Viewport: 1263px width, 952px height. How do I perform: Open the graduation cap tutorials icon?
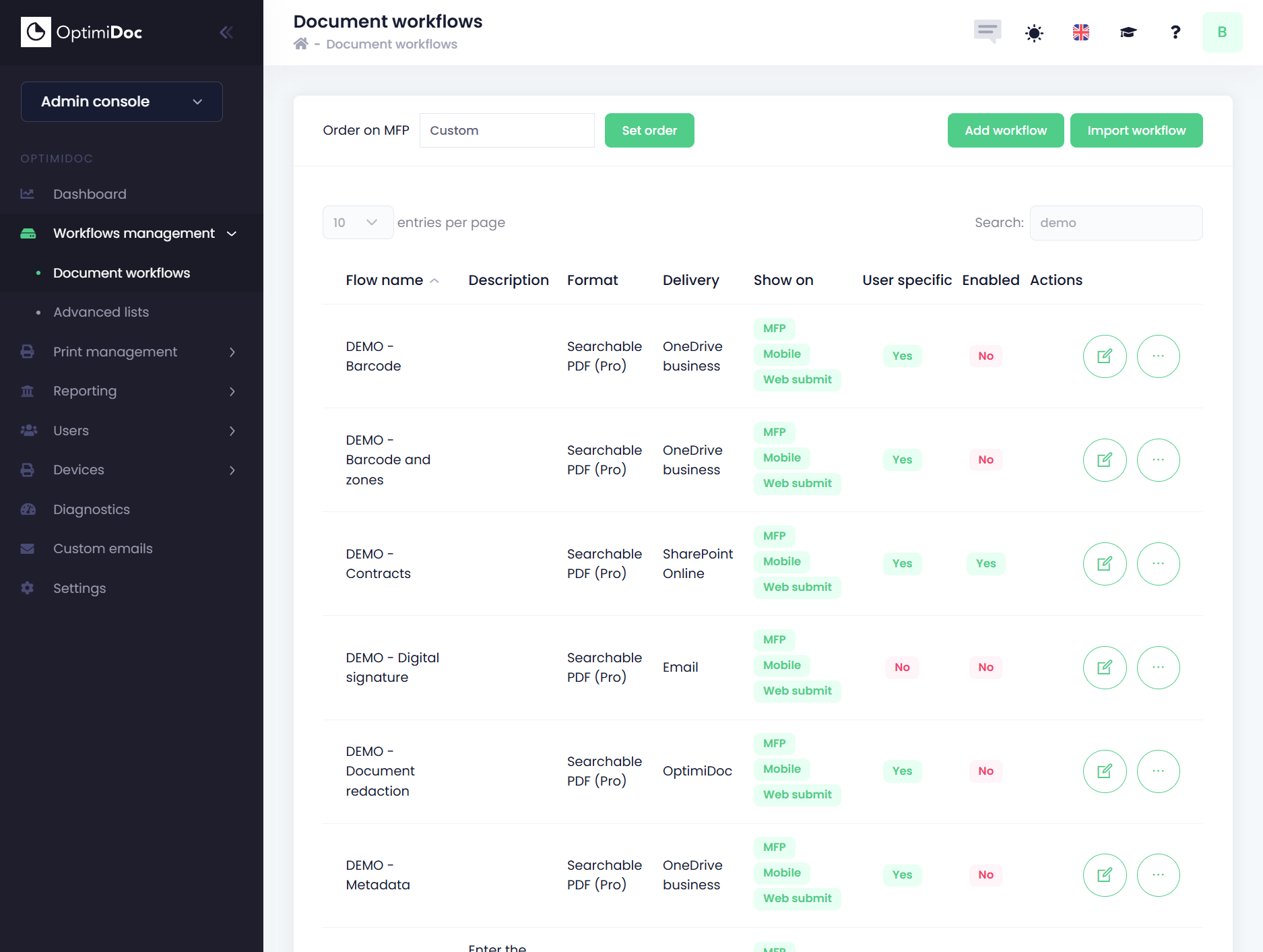click(1128, 32)
